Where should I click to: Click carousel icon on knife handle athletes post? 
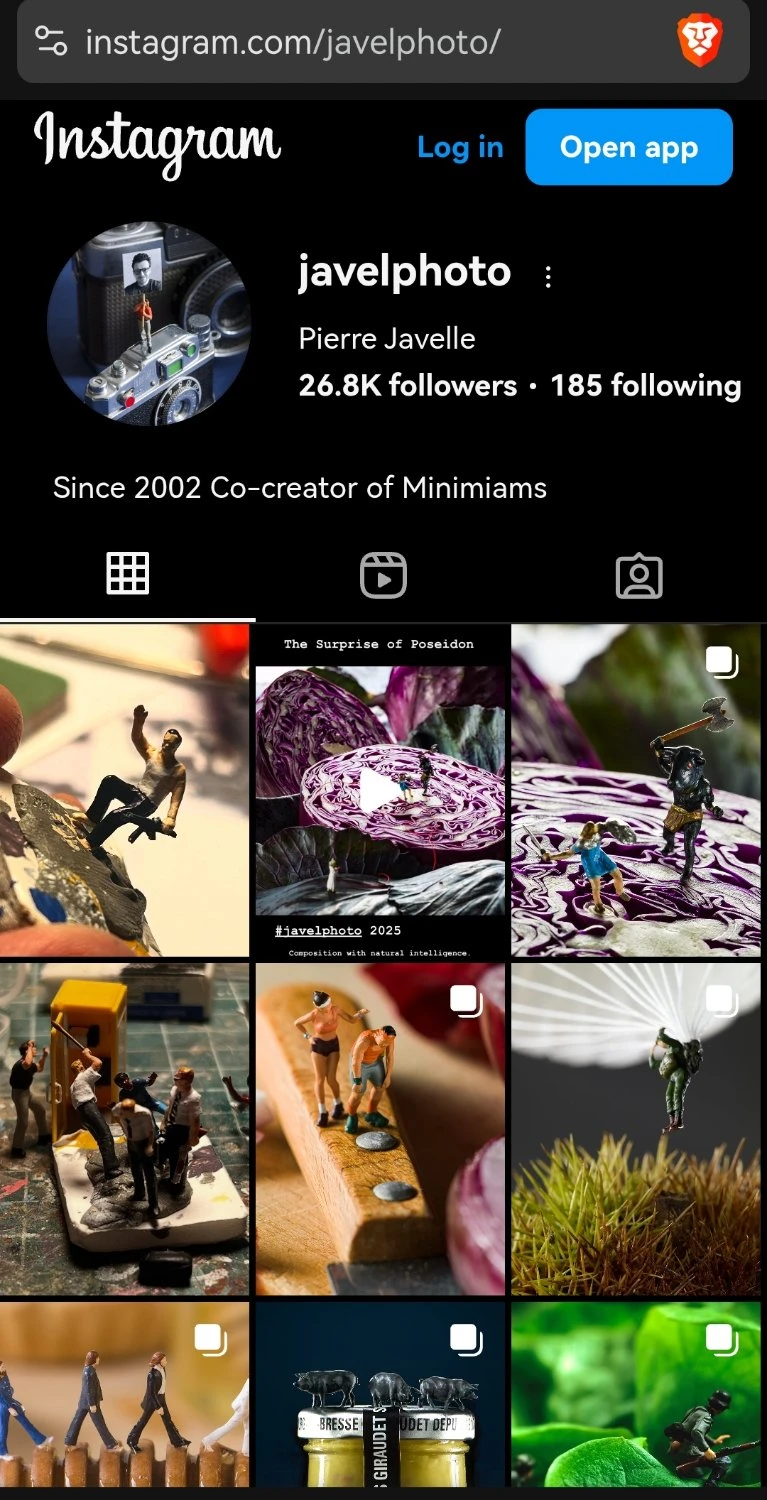(x=466, y=1000)
